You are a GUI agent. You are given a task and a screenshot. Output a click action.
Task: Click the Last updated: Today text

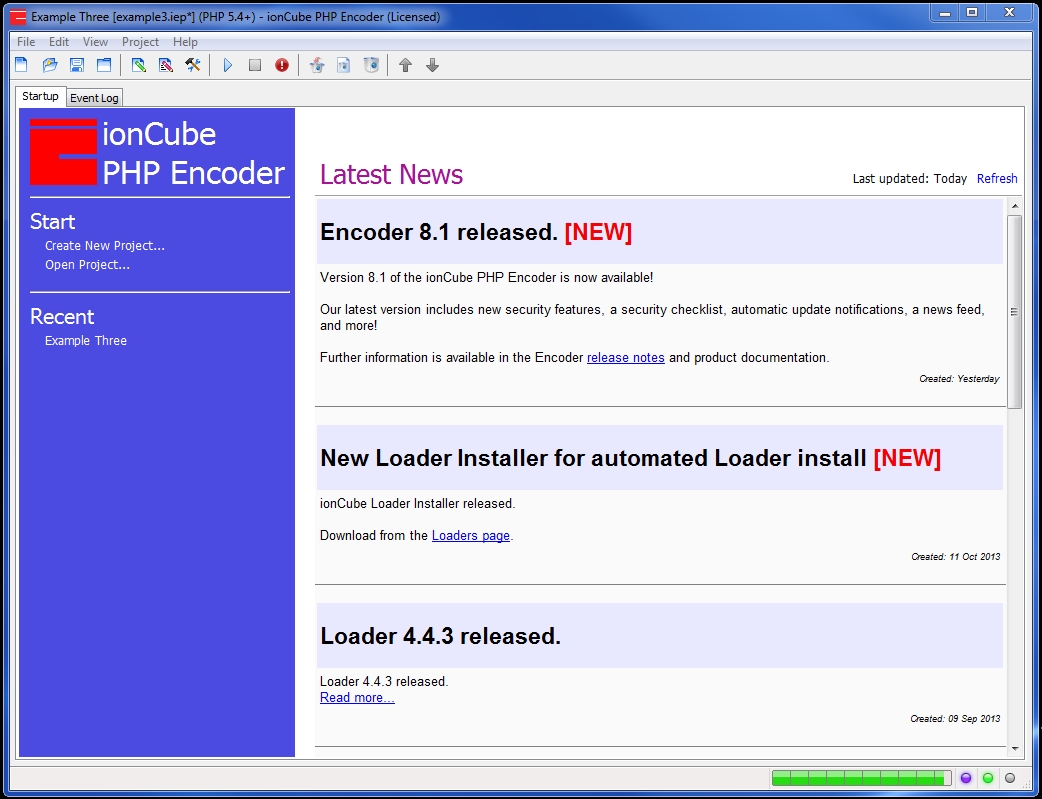tap(910, 179)
